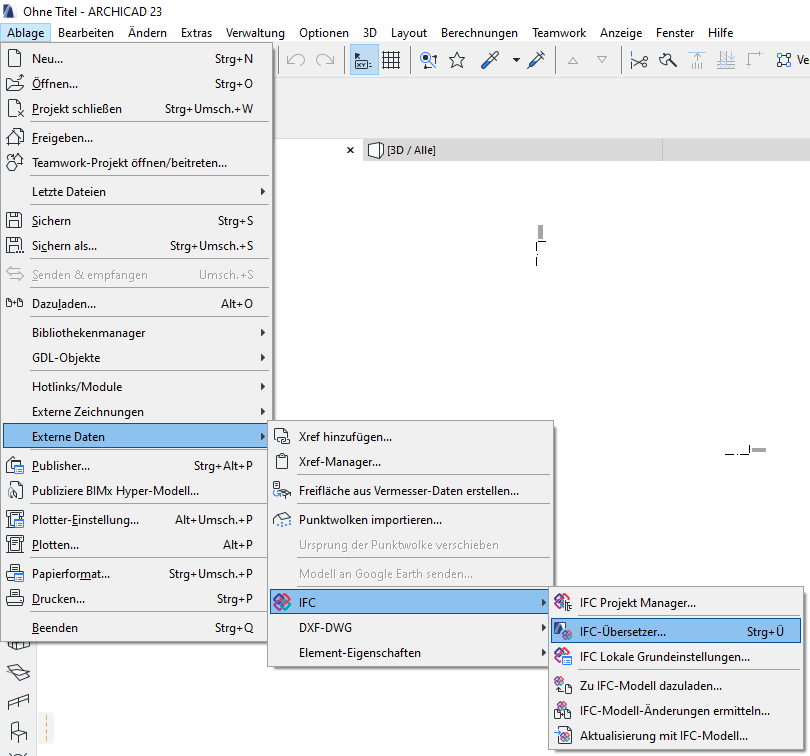
Task: Open the Optionen menu
Action: point(324,33)
